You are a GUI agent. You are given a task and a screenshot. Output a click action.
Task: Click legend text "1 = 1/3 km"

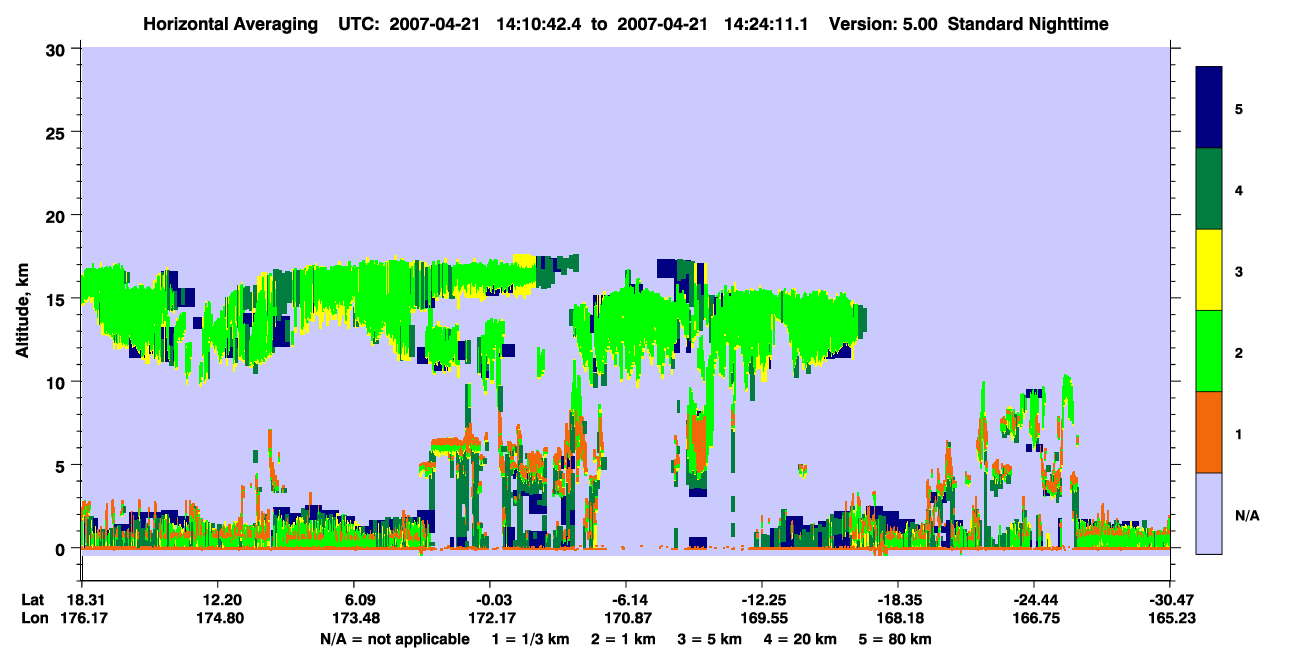tap(531, 638)
